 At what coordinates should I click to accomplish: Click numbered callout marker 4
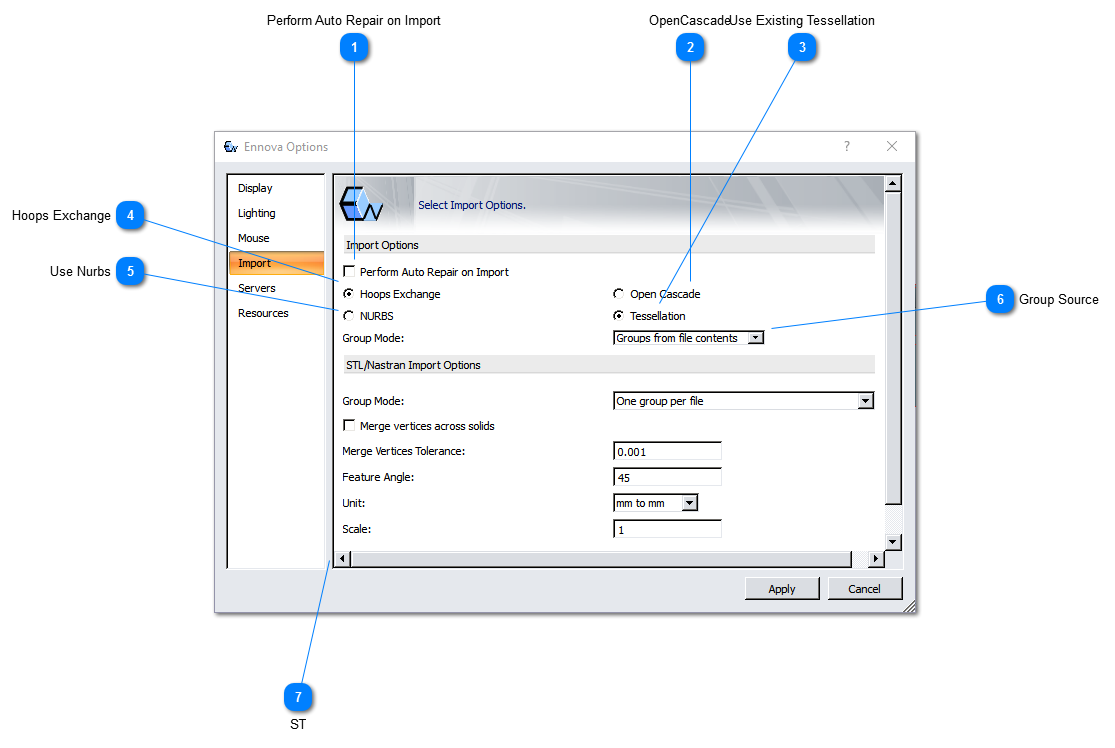[131, 215]
